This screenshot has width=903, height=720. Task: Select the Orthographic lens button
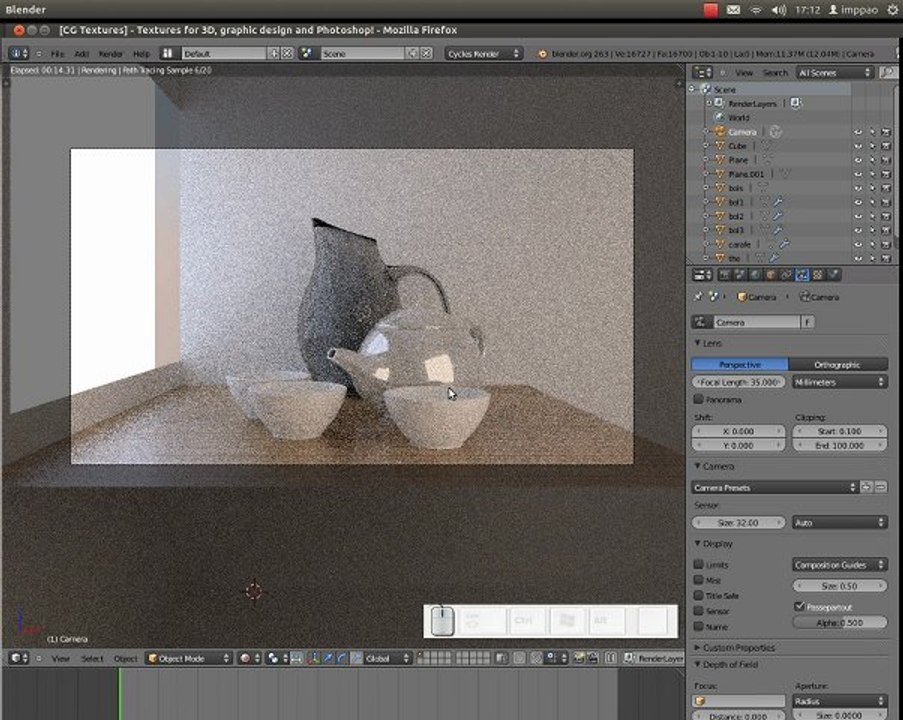click(x=838, y=365)
